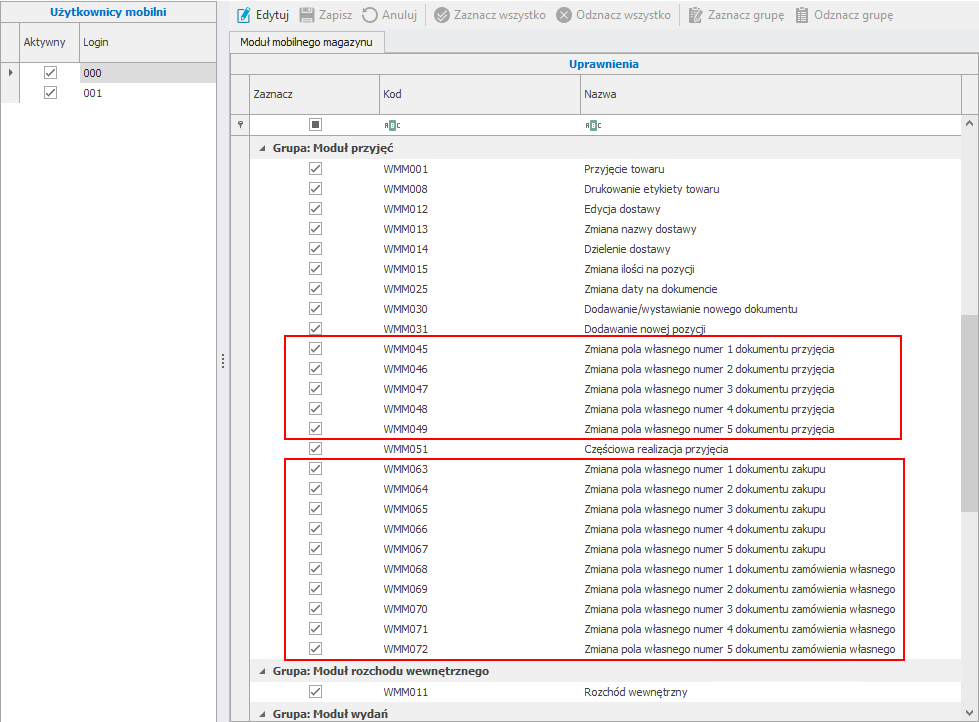The image size is (979, 722).
Task: Click the Zapisz floppy disk icon
Action: tap(307, 15)
